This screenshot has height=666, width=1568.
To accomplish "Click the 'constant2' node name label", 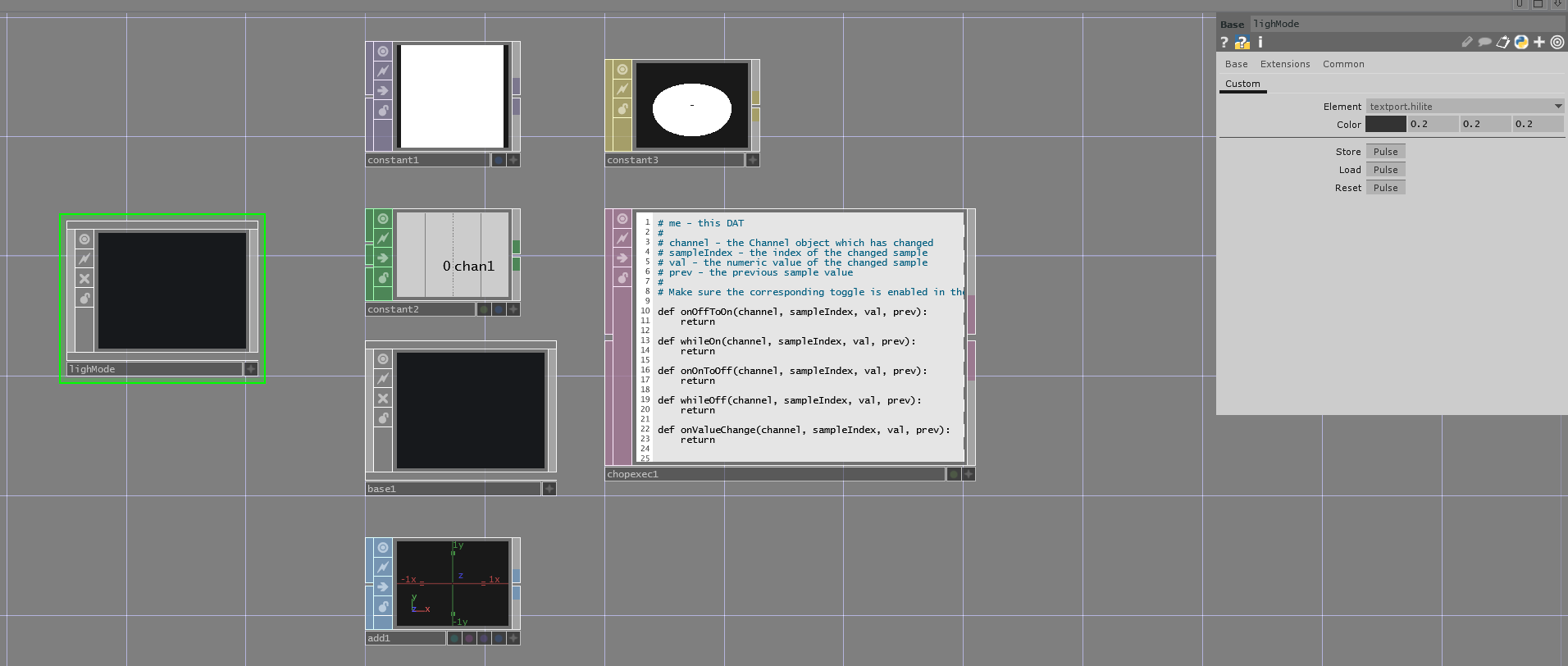I will tap(394, 309).
